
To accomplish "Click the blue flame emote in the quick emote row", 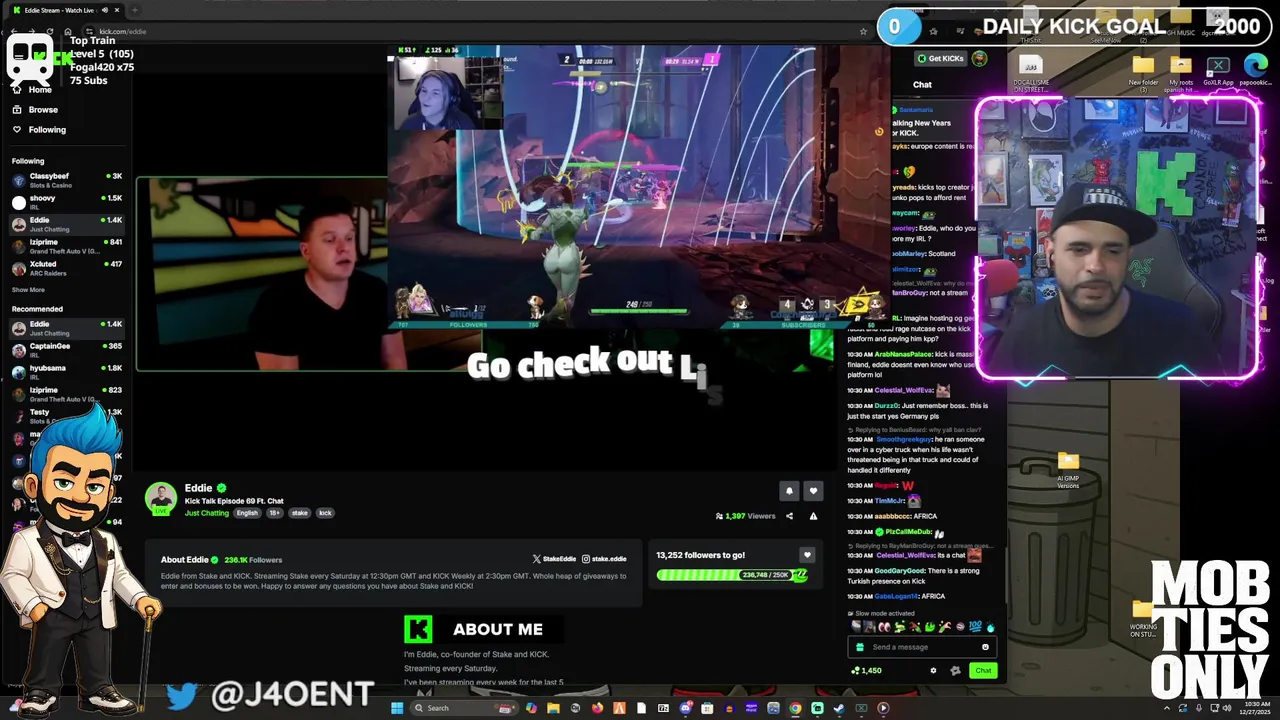I will click(x=991, y=627).
